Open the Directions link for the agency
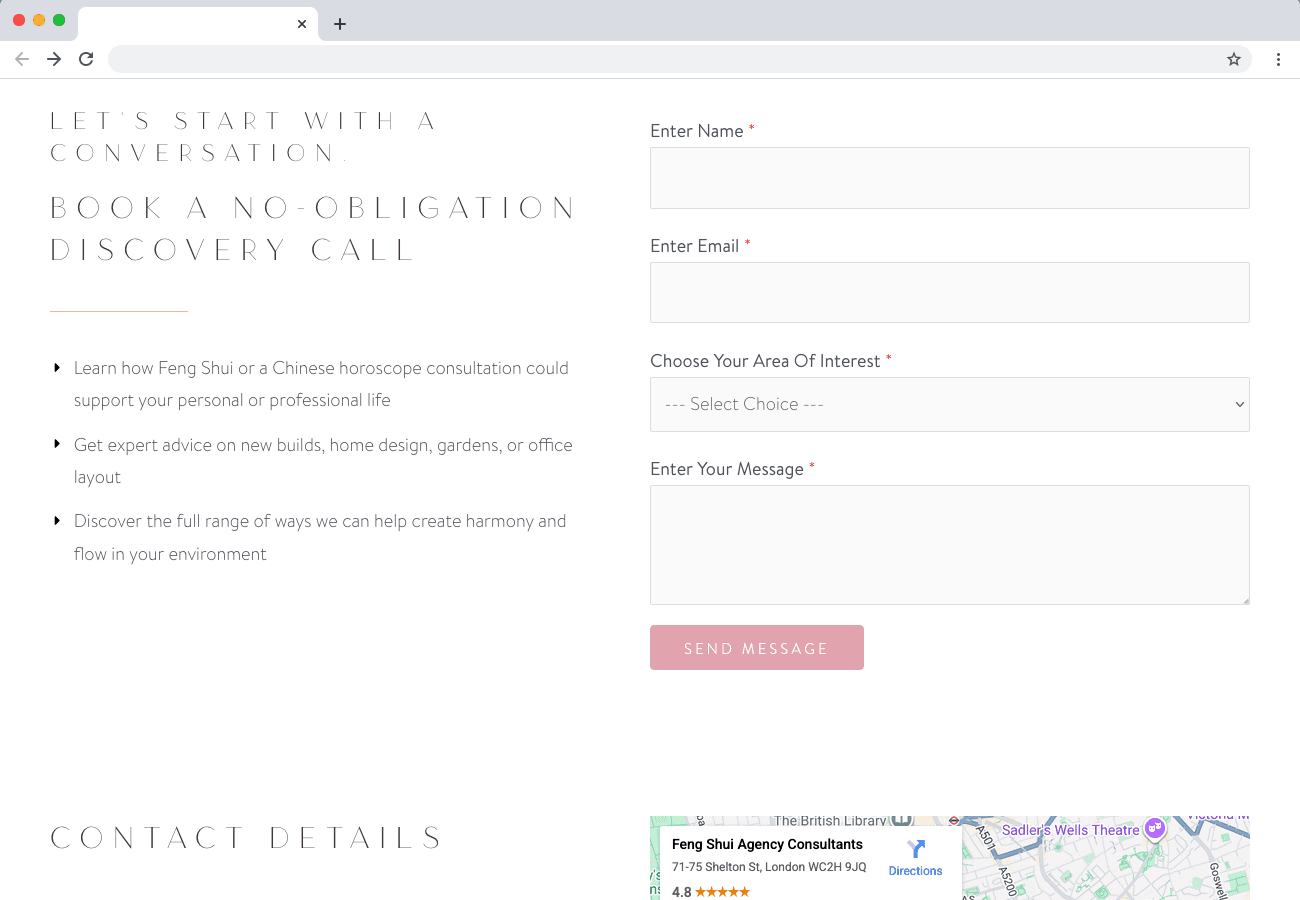The width and height of the screenshot is (1300, 900). (x=915, y=870)
